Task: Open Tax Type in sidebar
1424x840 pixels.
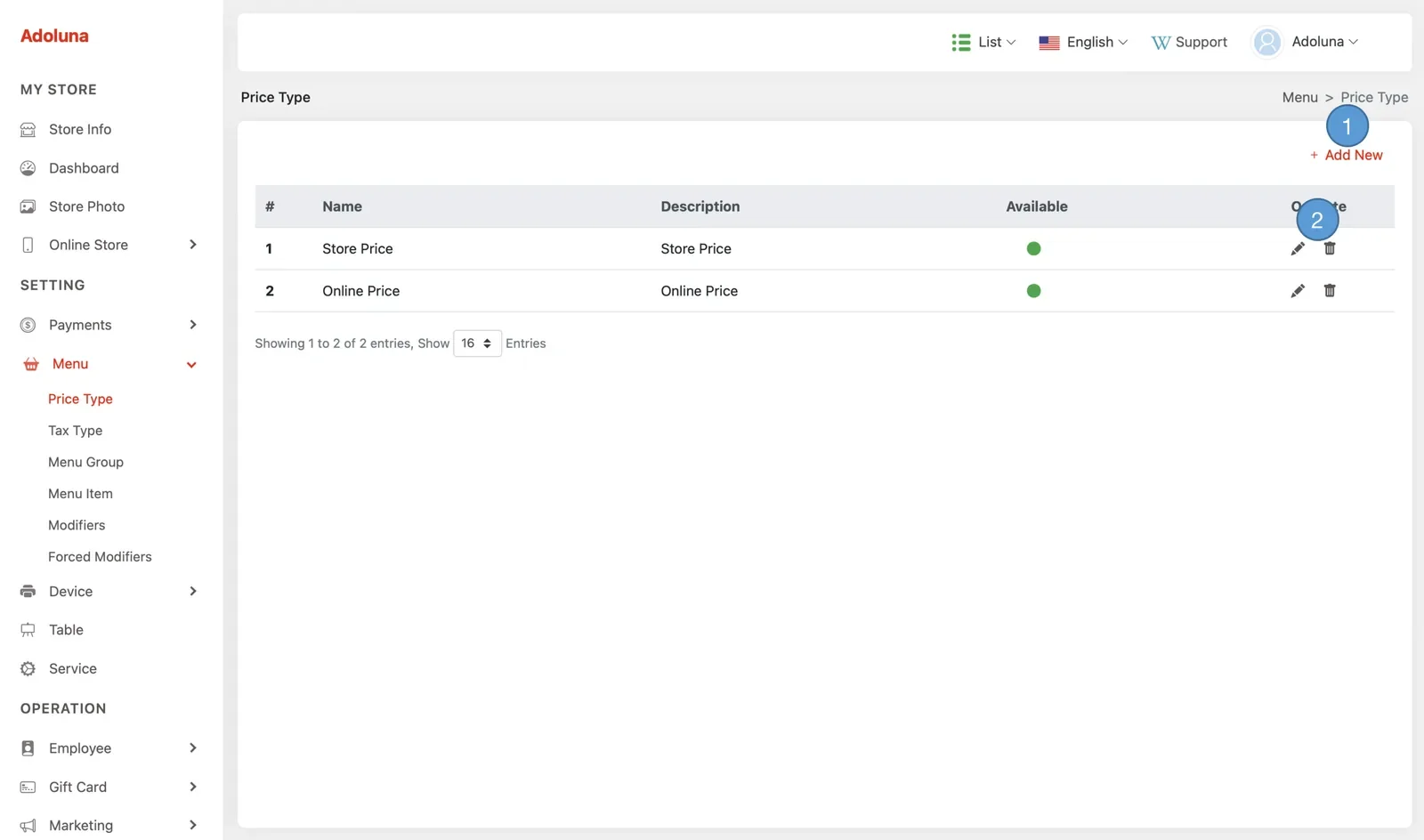Action: tap(76, 431)
